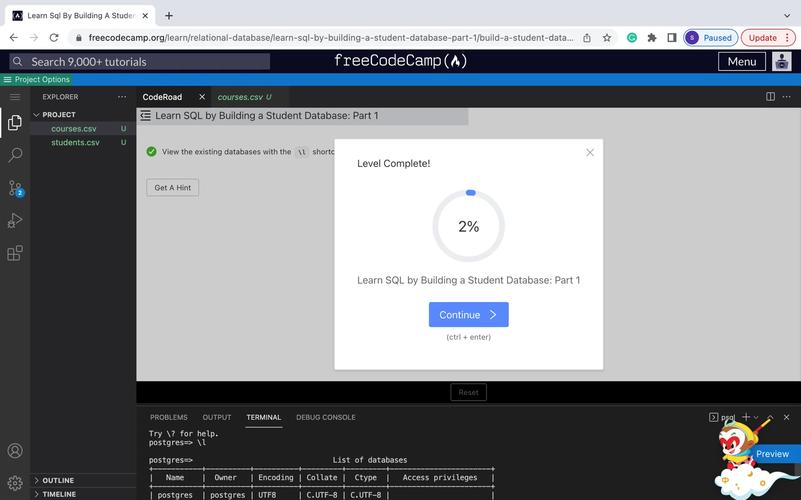Click the Continue button

(468, 315)
